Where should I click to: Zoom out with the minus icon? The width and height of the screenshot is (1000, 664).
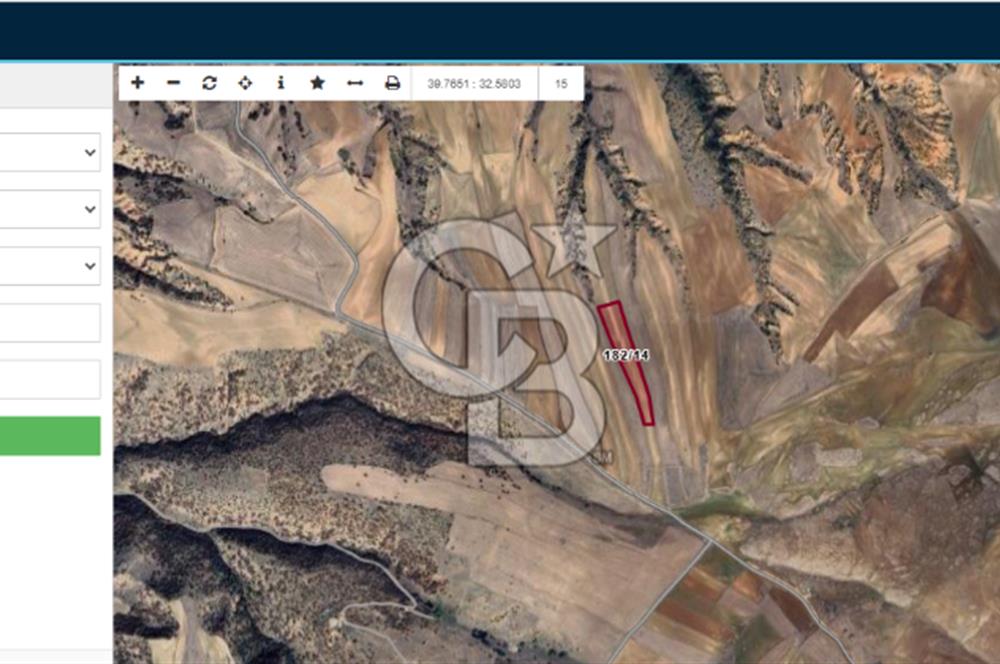(x=173, y=83)
